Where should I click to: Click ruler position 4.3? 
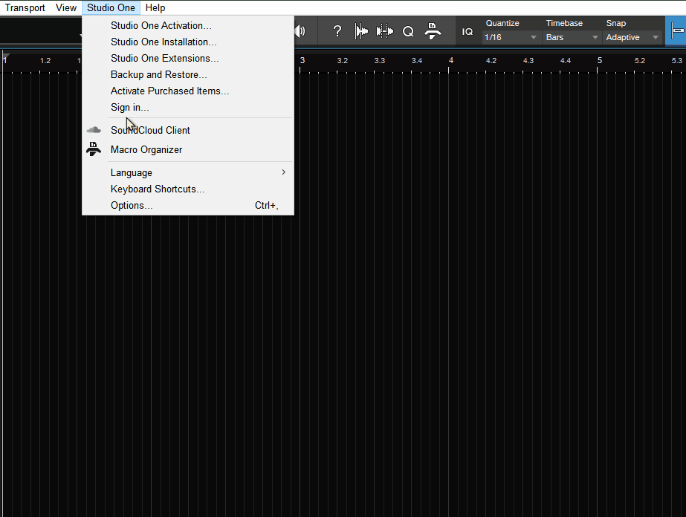(x=528, y=61)
